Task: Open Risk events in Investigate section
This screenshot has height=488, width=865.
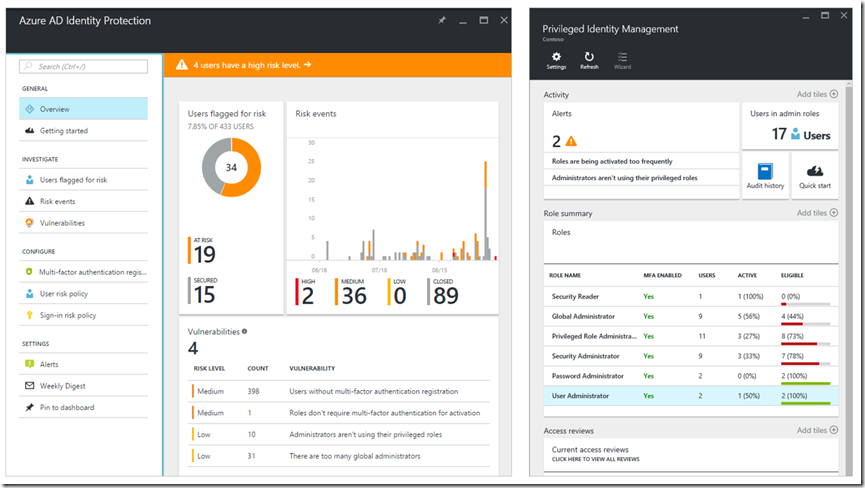Action: click(x=83, y=201)
